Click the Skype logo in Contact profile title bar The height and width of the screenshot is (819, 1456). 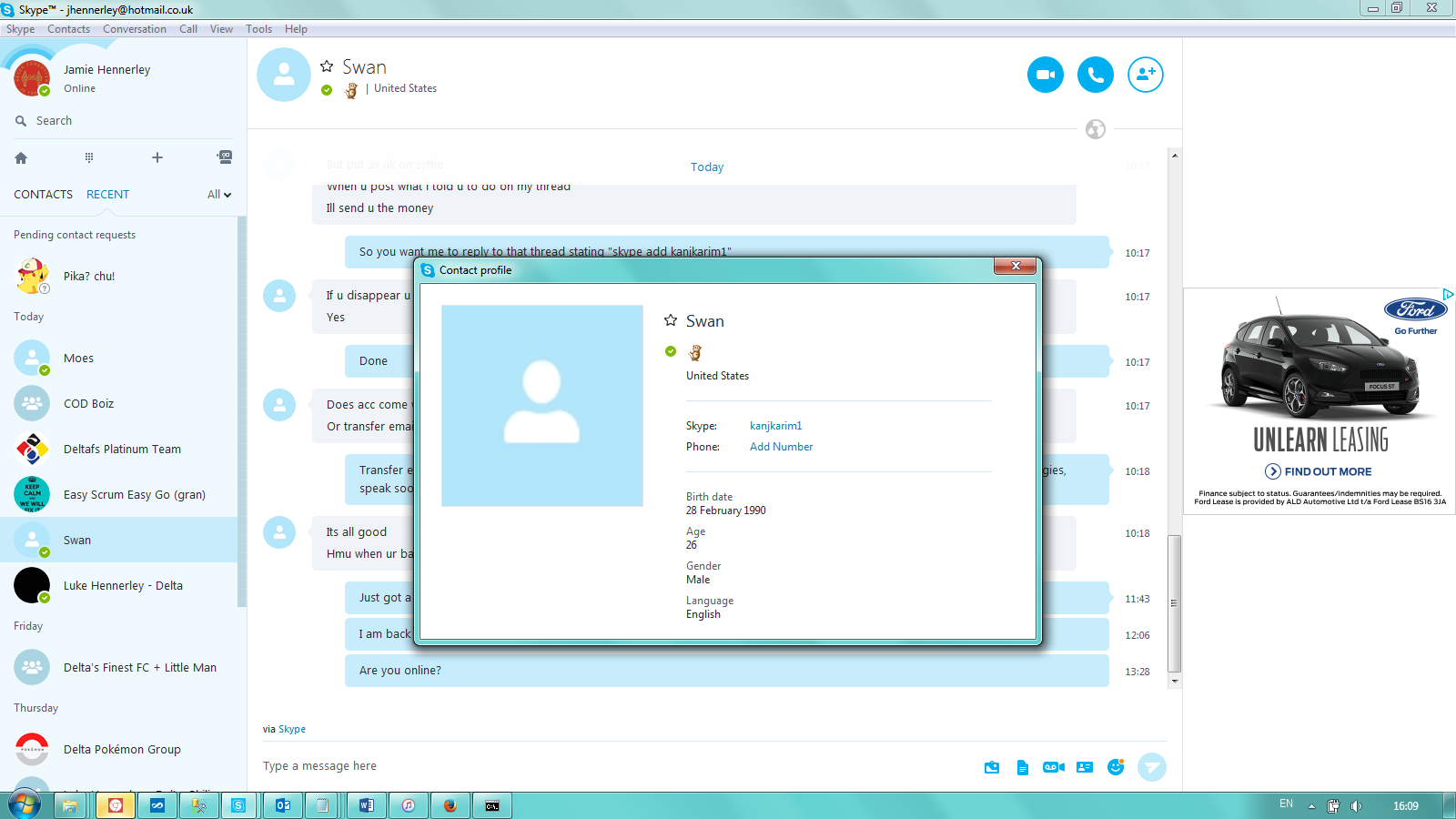pyautogui.click(x=428, y=270)
